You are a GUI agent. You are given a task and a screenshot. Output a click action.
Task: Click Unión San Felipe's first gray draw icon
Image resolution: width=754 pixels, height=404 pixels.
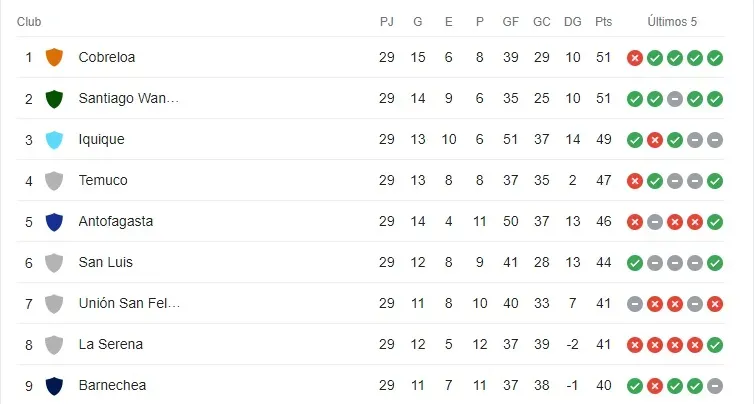634,303
